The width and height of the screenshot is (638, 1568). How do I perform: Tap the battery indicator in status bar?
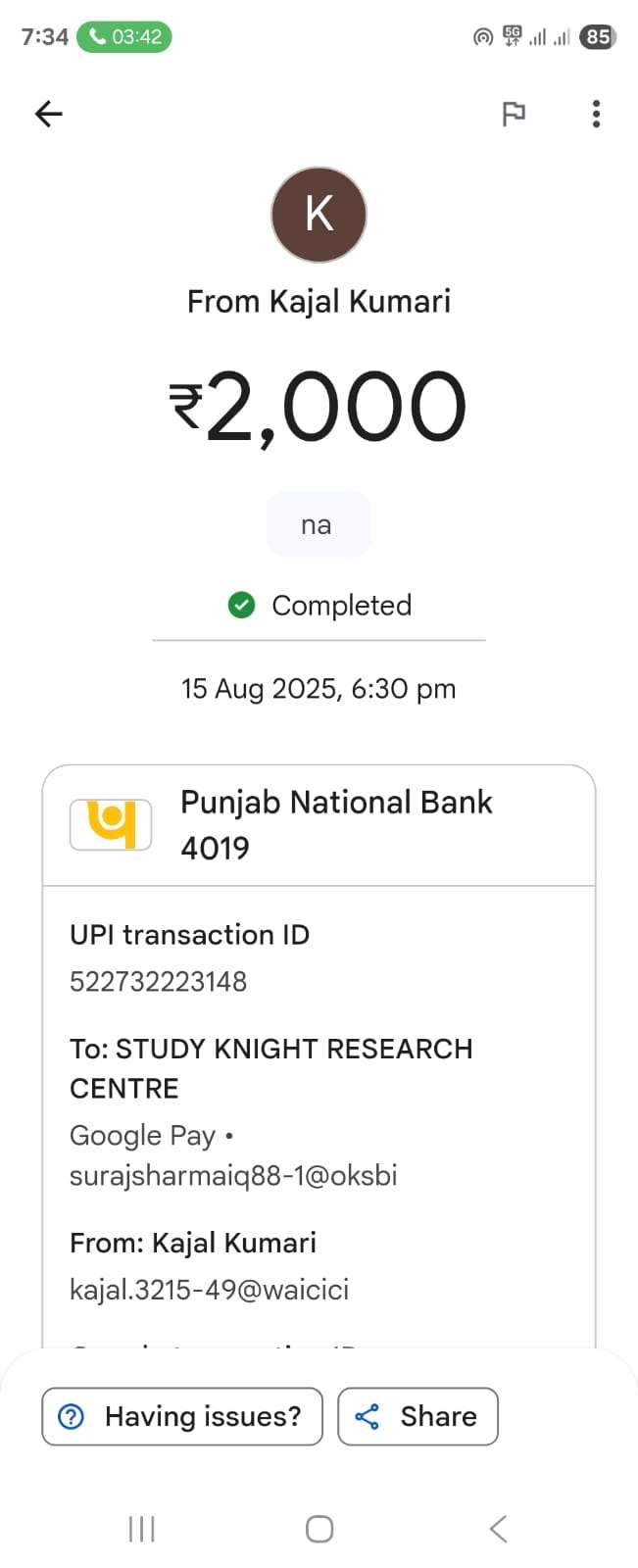pyautogui.click(x=598, y=37)
